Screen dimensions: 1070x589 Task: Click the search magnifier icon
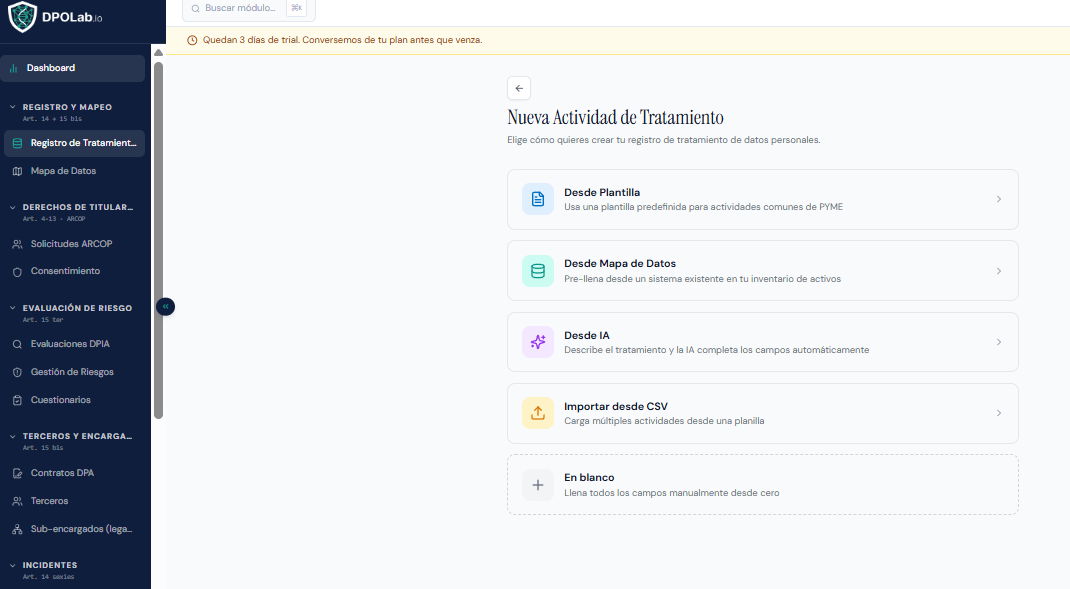pos(196,8)
